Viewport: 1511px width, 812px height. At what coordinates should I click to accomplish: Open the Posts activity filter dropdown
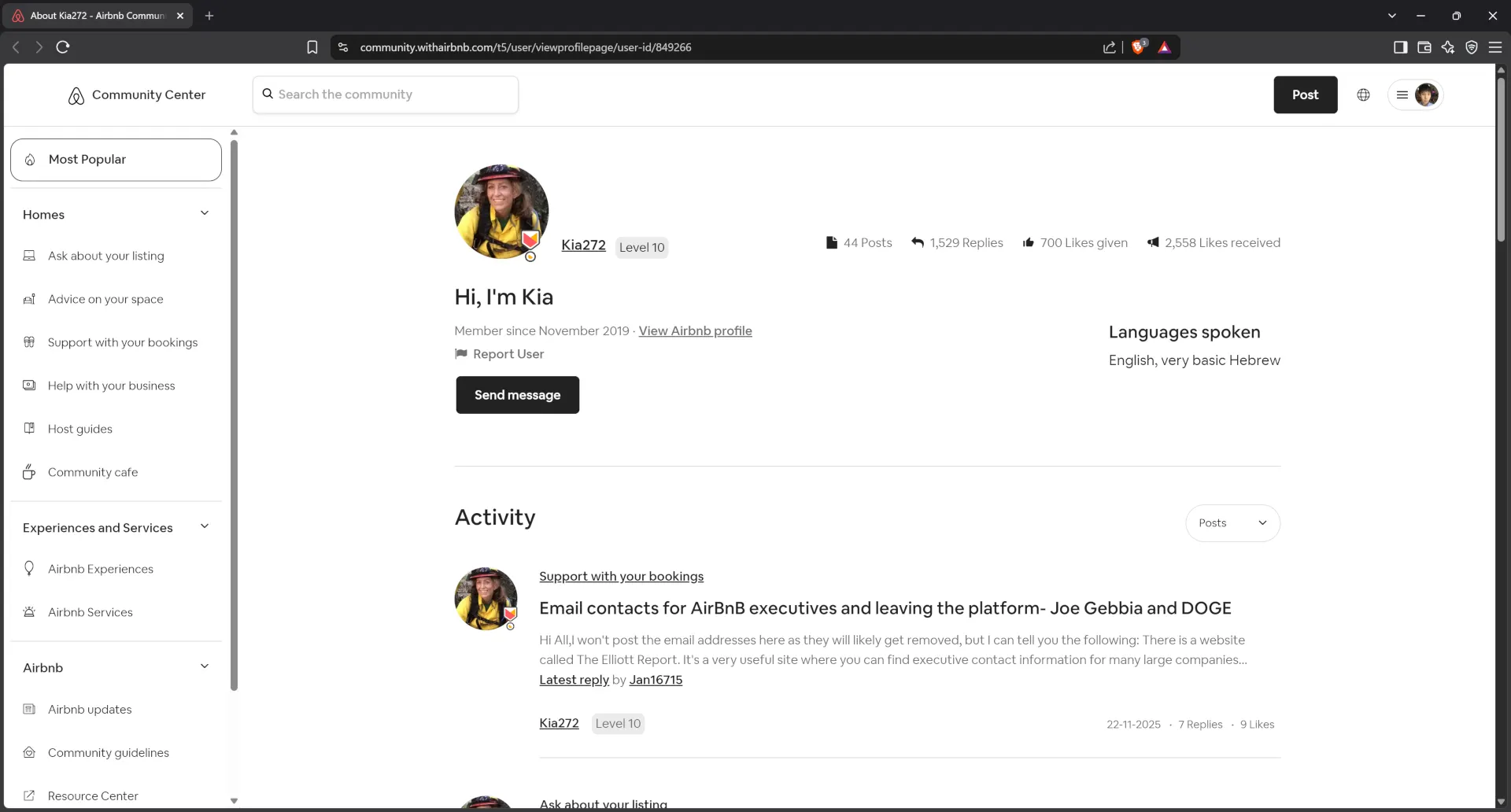[1232, 523]
